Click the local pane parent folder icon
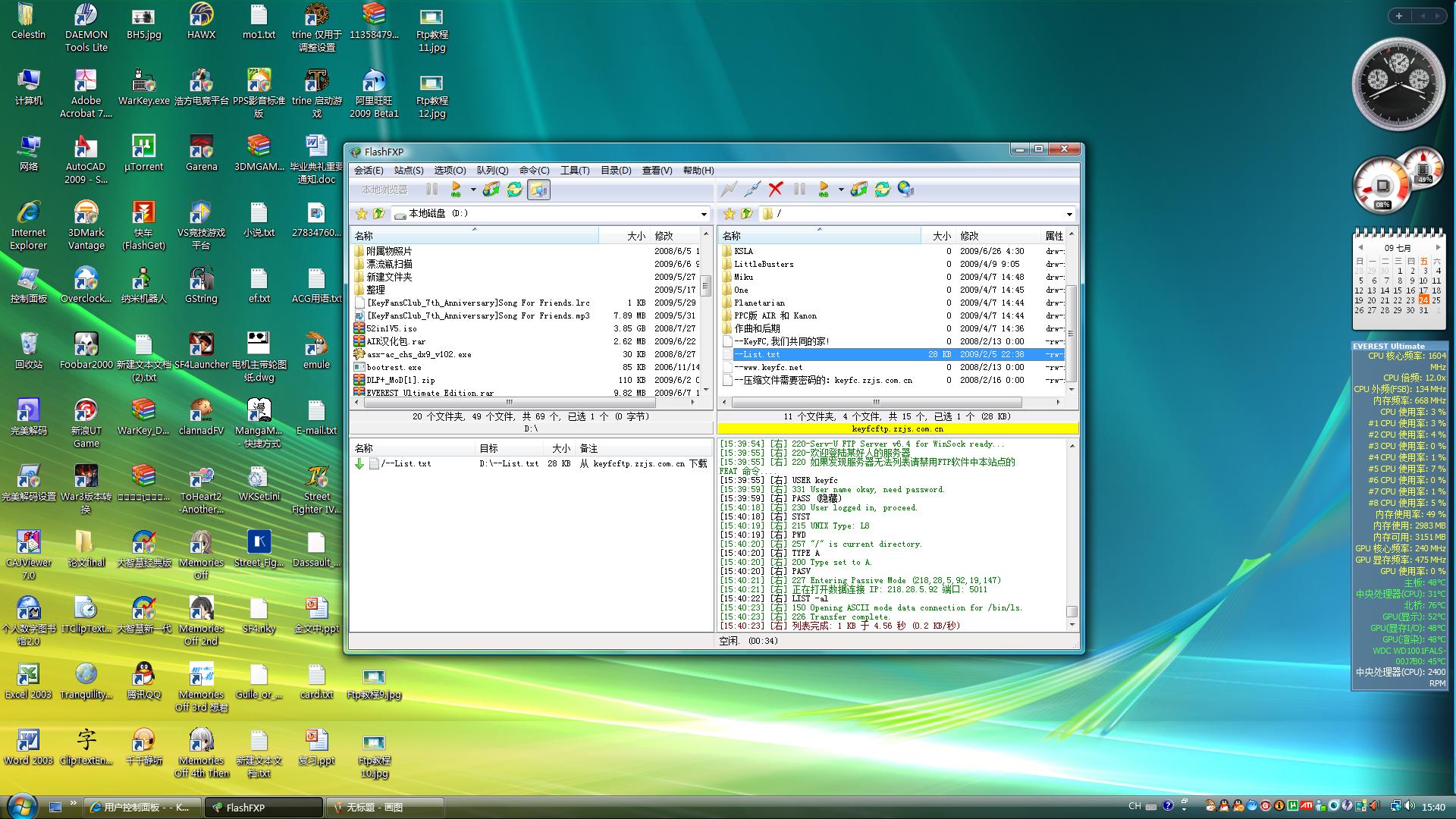 pyautogui.click(x=379, y=214)
